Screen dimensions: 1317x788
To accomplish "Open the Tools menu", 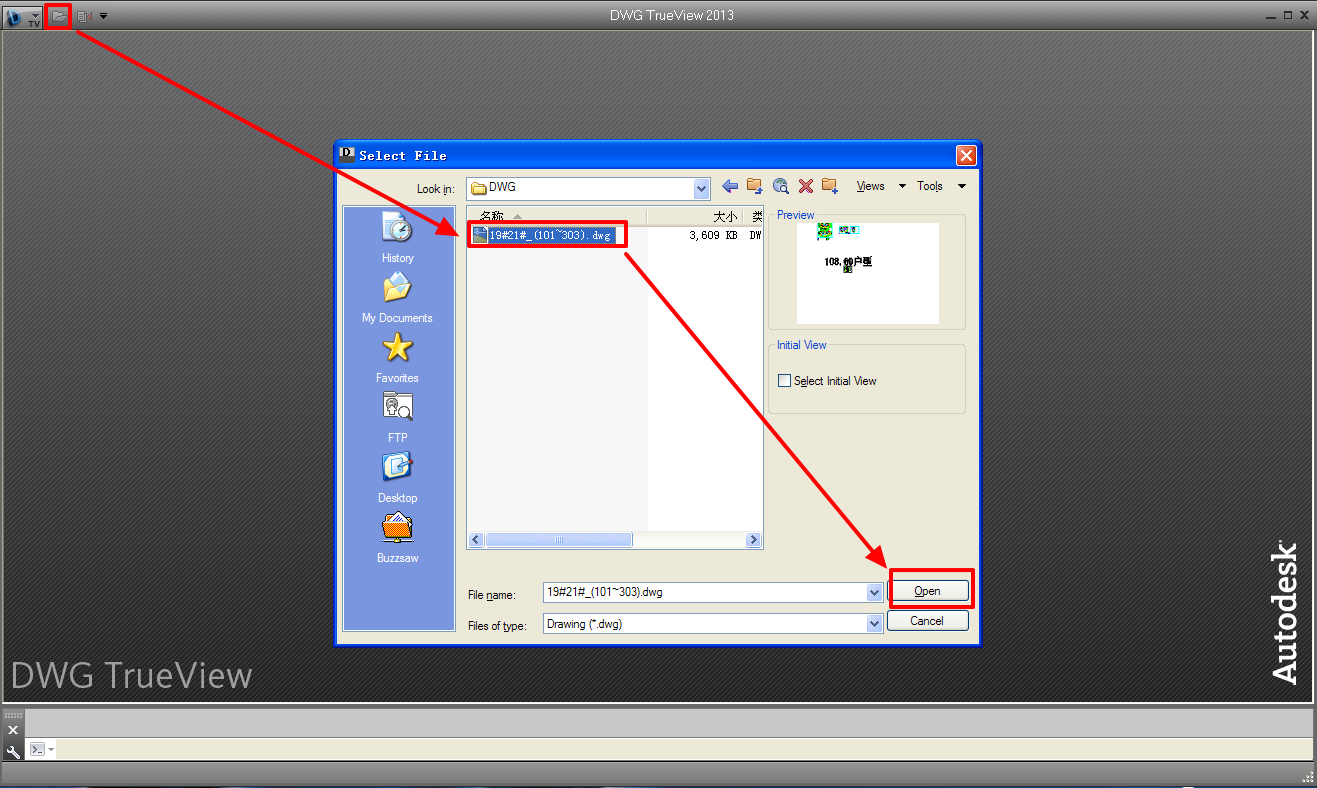I will tap(941, 186).
